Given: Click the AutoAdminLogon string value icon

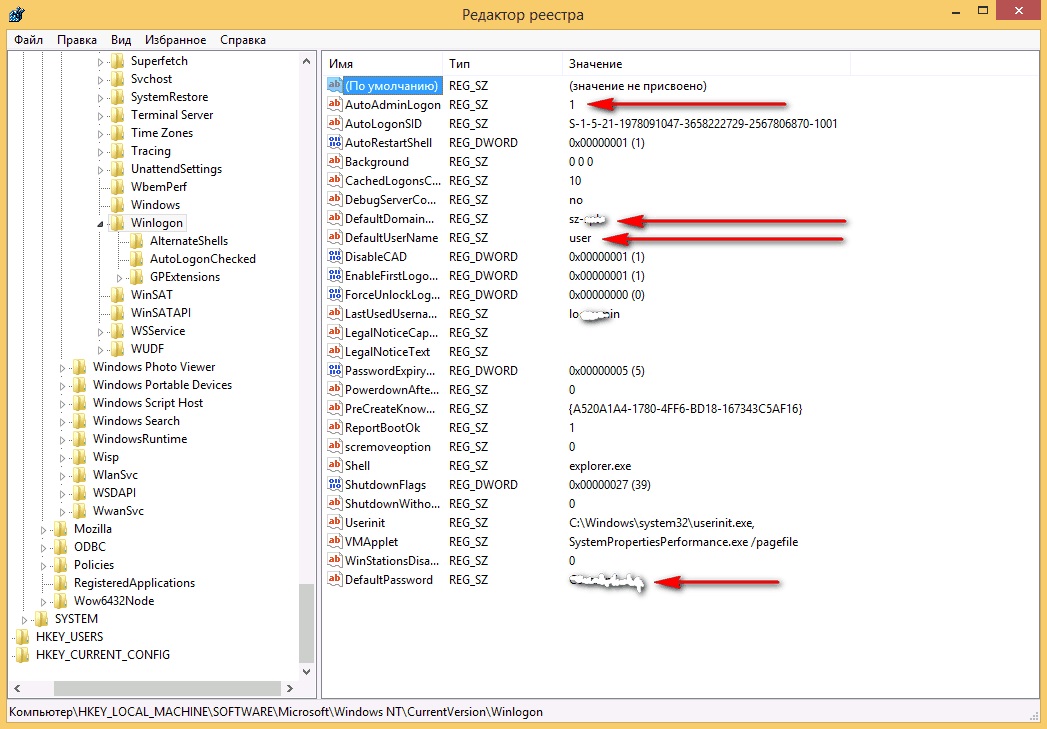Looking at the screenshot, I should (335, 104).
